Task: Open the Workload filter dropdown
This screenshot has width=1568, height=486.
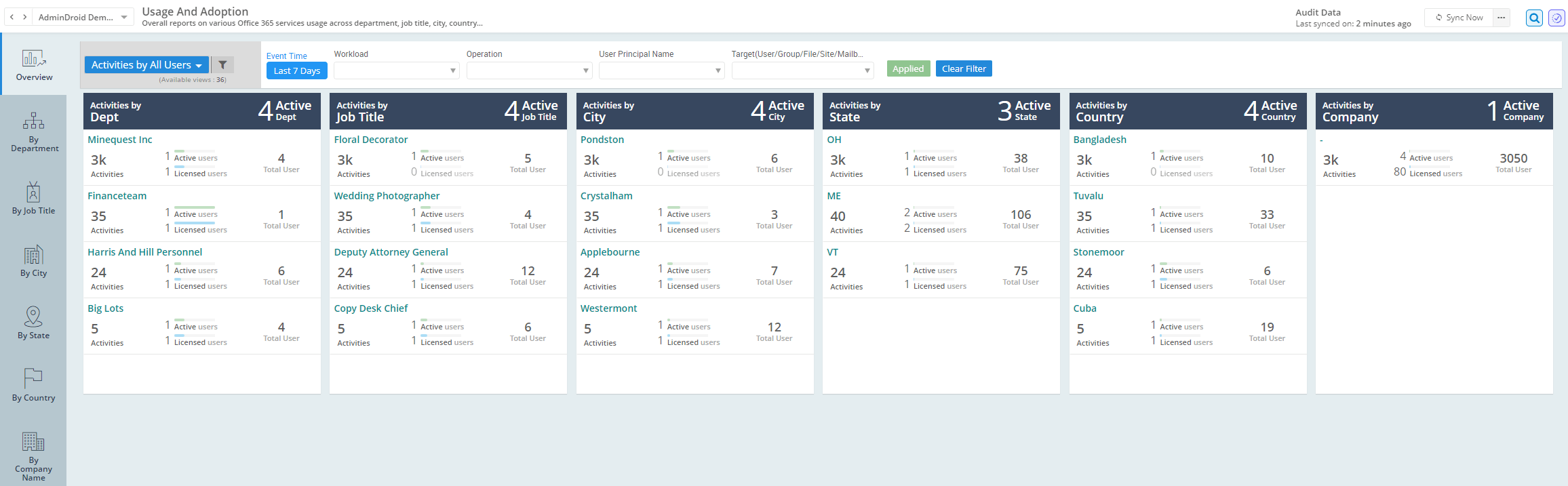Action: (396, 70)
